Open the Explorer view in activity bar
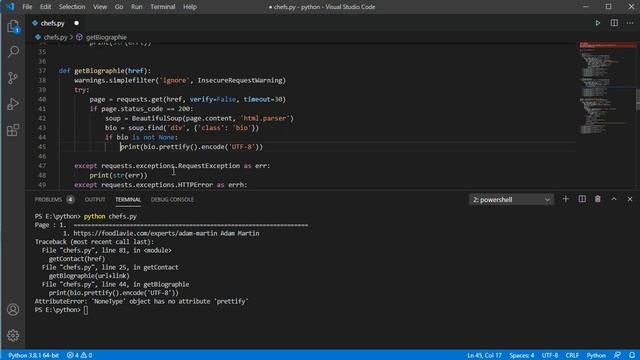Image resolution: width=640 pixels, height=360 pixels. (13, 27)
